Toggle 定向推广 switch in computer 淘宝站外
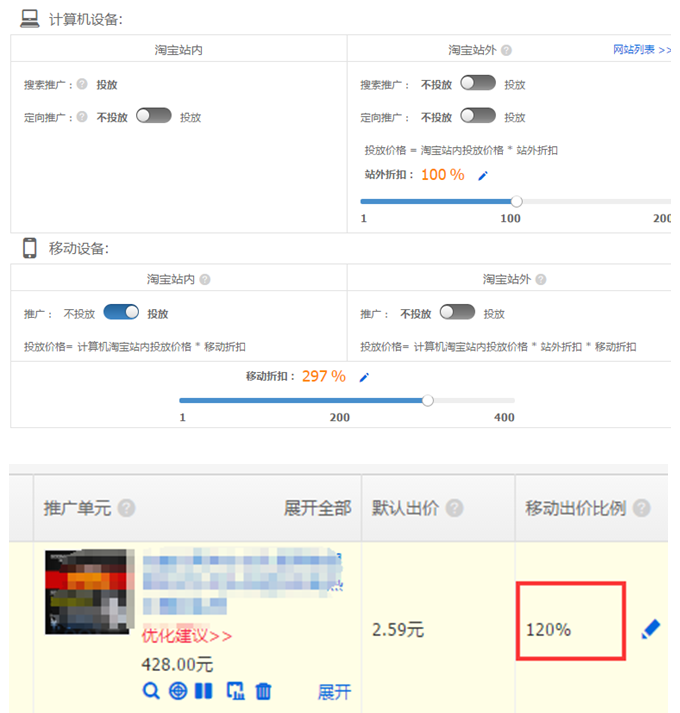The height and width of the screenshot is (713, 680). [x=478, y=115]
